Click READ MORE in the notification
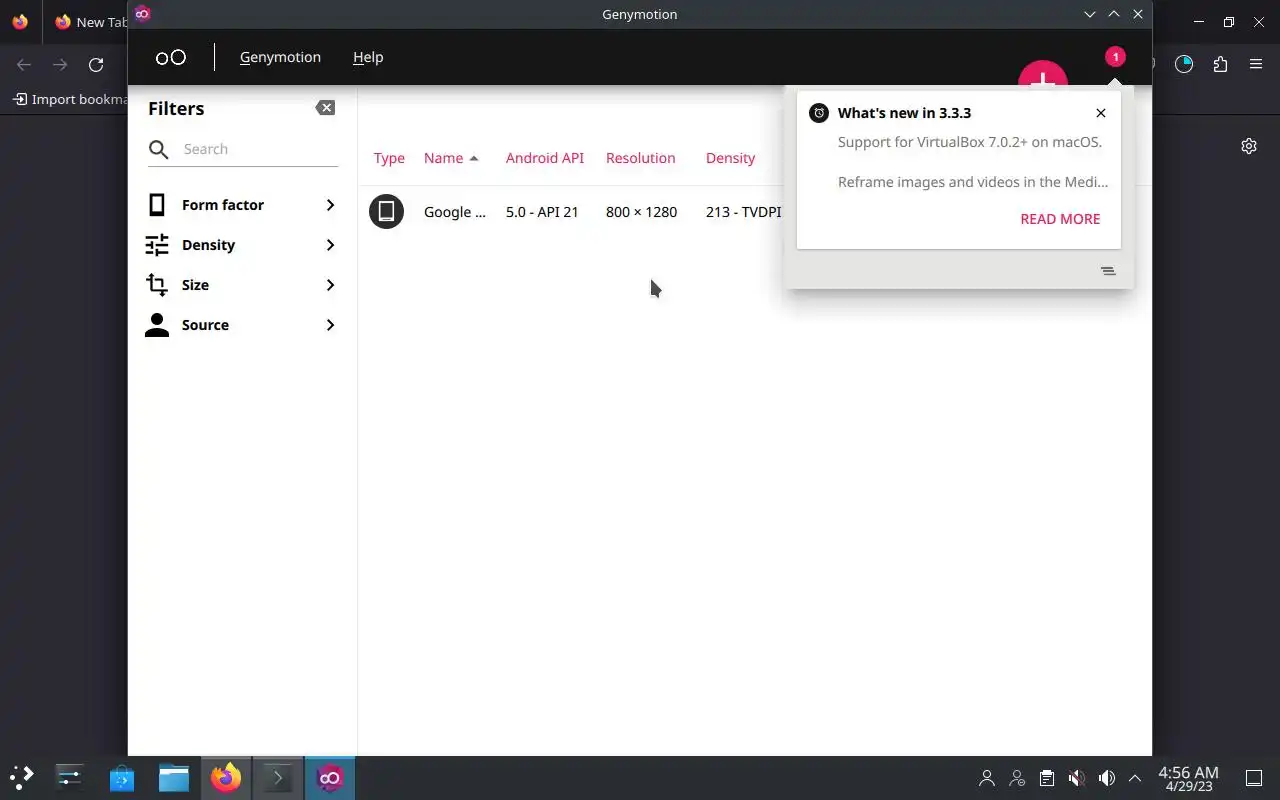The height and width of the screenshot is (800, 1280). tap(1060, 219)
